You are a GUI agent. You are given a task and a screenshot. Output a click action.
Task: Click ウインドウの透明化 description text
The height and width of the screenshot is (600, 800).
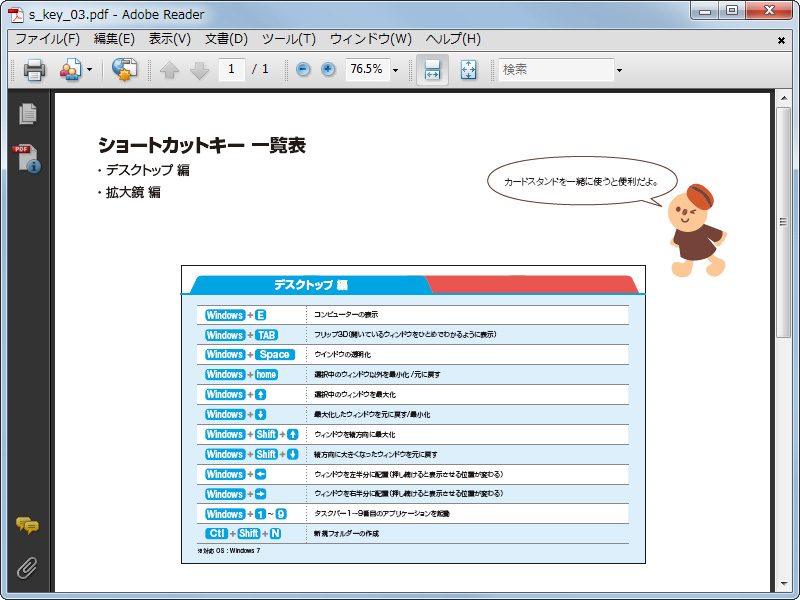(342, 355)
